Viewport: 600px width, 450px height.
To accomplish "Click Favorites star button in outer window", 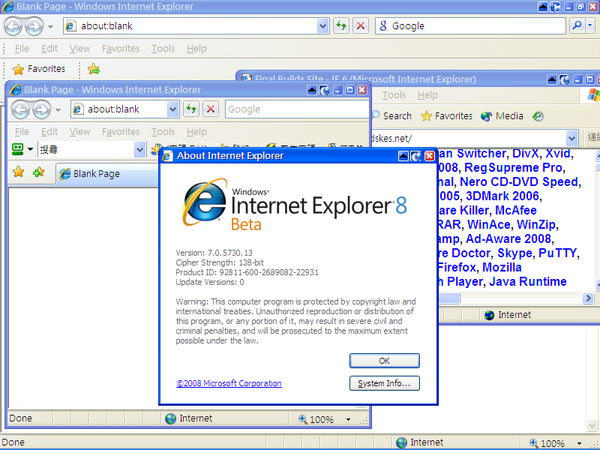I will (x=39, y=69).
